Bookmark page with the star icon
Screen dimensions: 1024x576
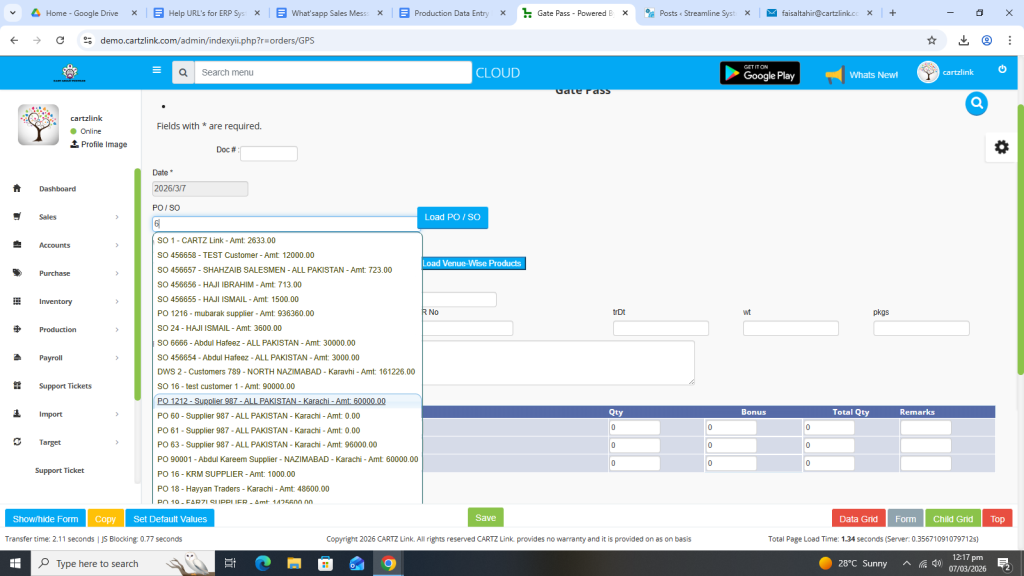click(x=931, y=40)
